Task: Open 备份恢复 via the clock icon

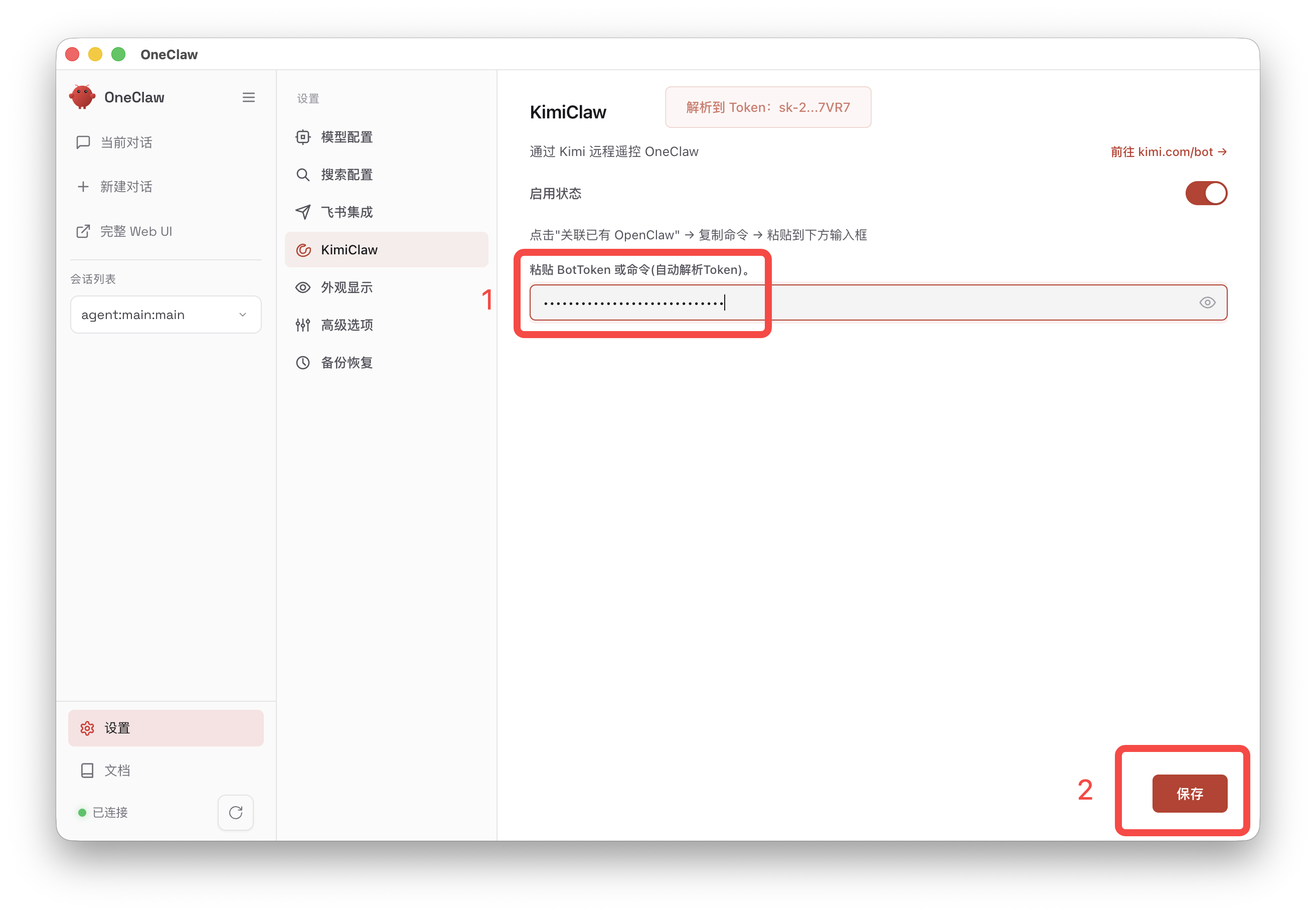Action: [x=303, y=362]
